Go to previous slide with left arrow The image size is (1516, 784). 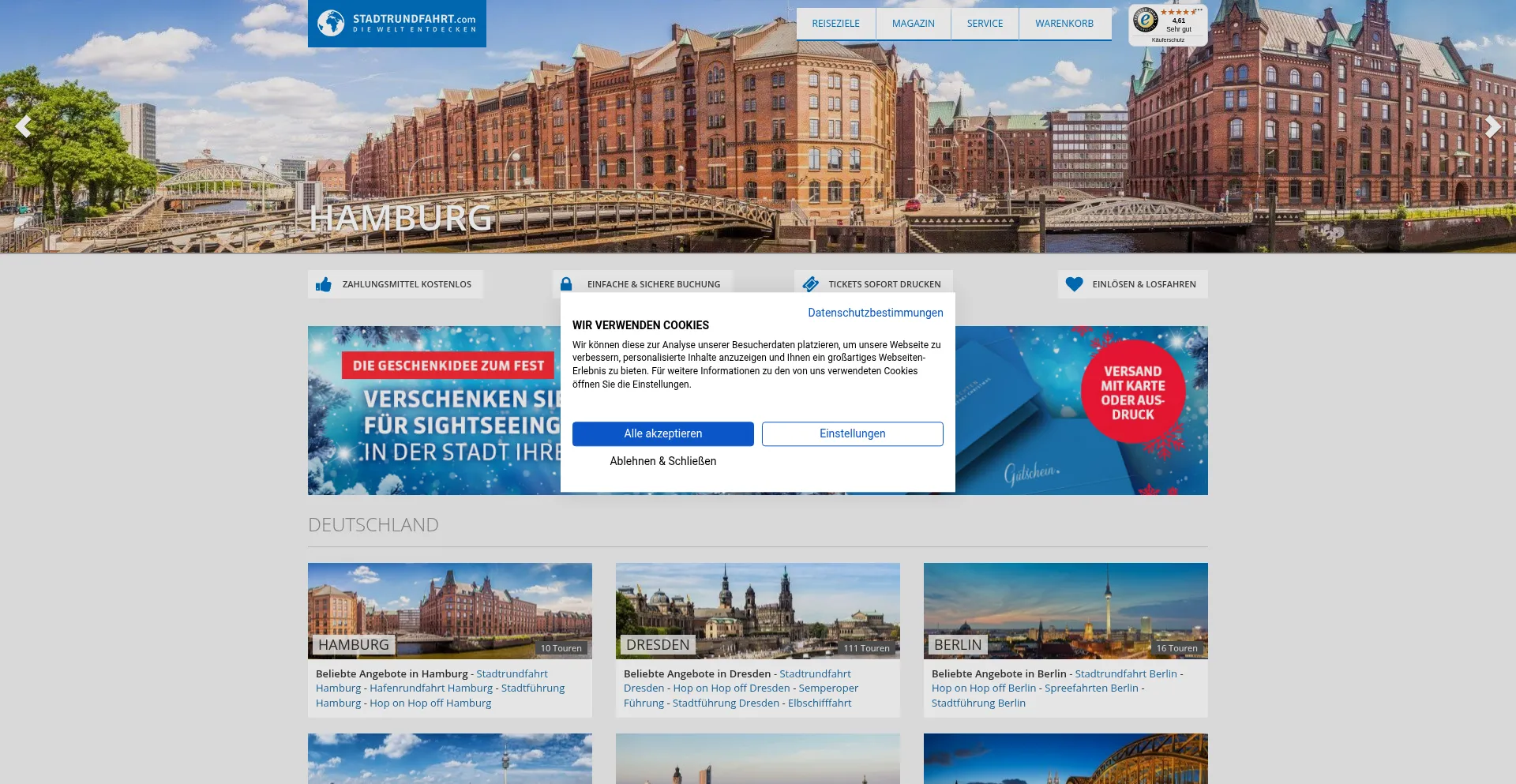24,126
